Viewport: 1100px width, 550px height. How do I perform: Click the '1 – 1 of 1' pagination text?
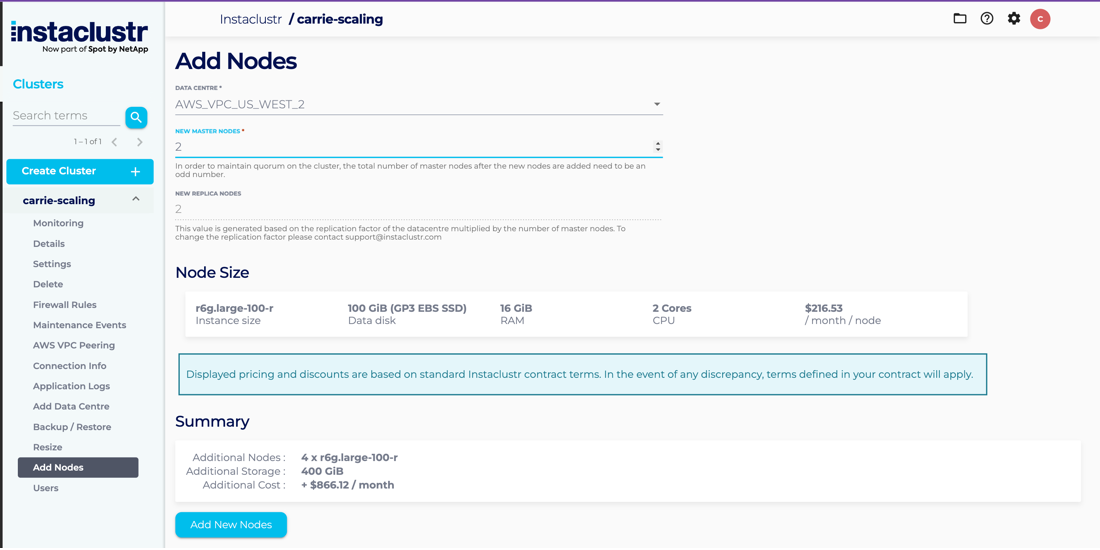click(88, 142)
